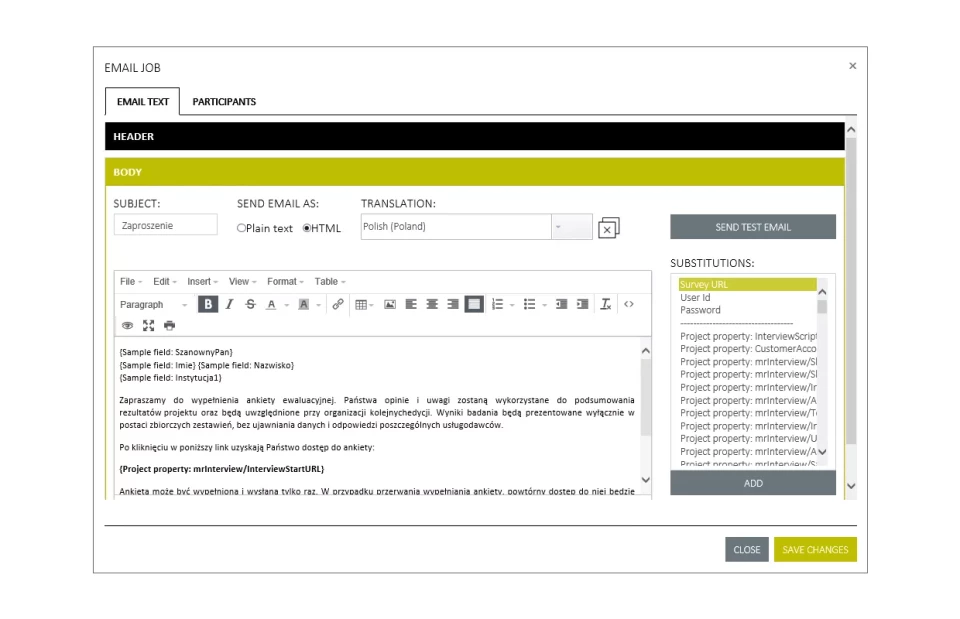Click the clear formatting icon
Image resolution: width=960 pixels, height=619 pixels.
605,304
